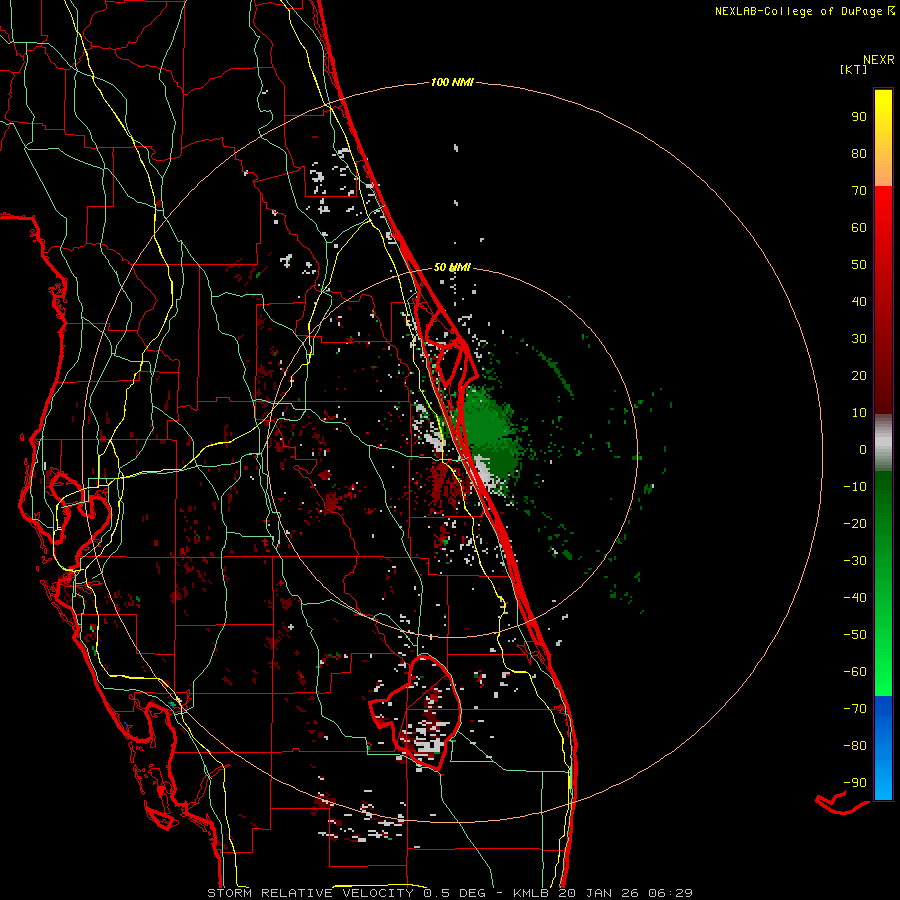Click the -40 value on the velocity scale
This screenshot has width=900, height=900.
coord(855,598)
